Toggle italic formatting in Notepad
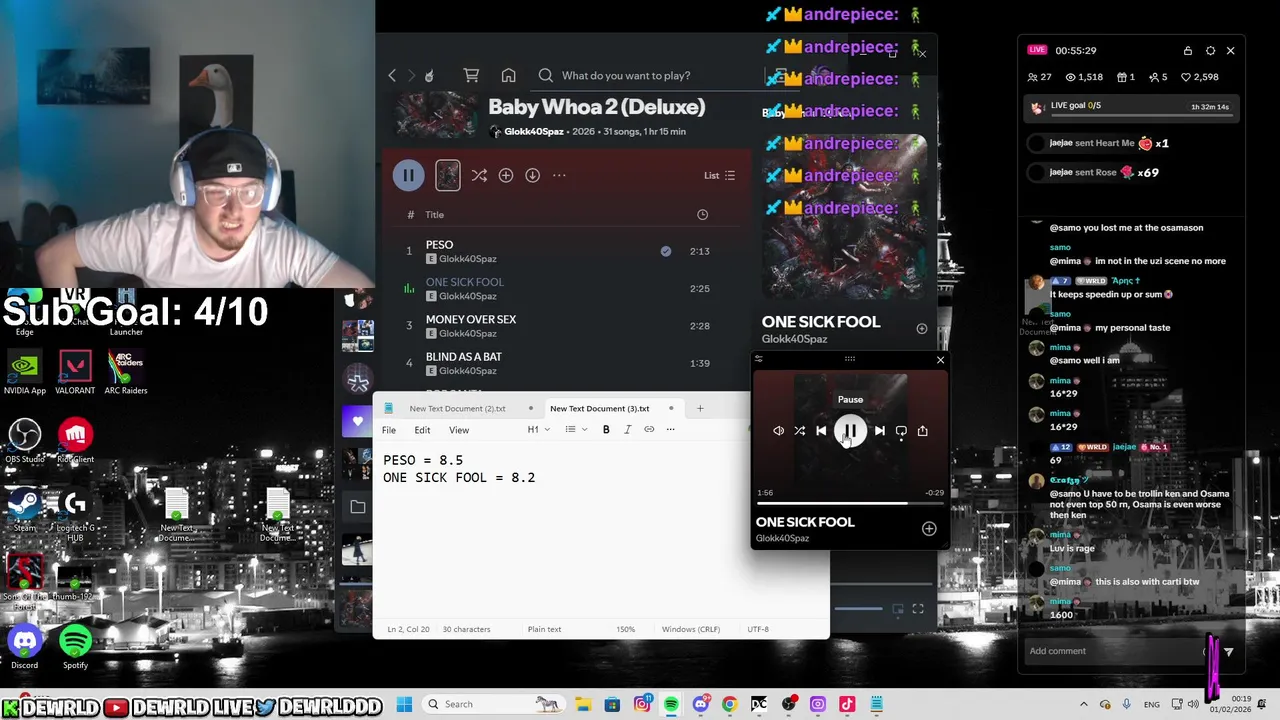 tap(627, 430)
